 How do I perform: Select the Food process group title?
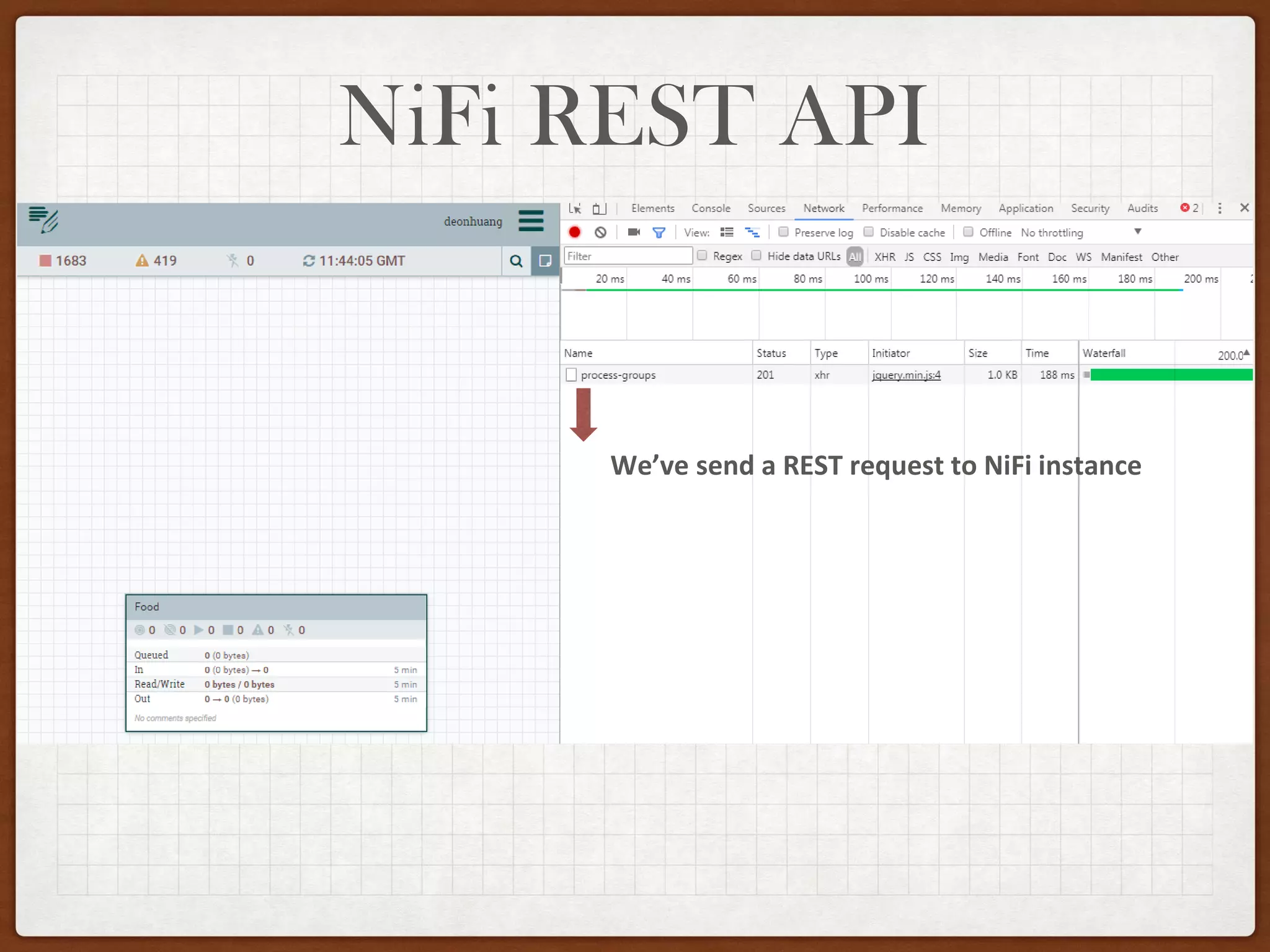(x=147, y=607)
